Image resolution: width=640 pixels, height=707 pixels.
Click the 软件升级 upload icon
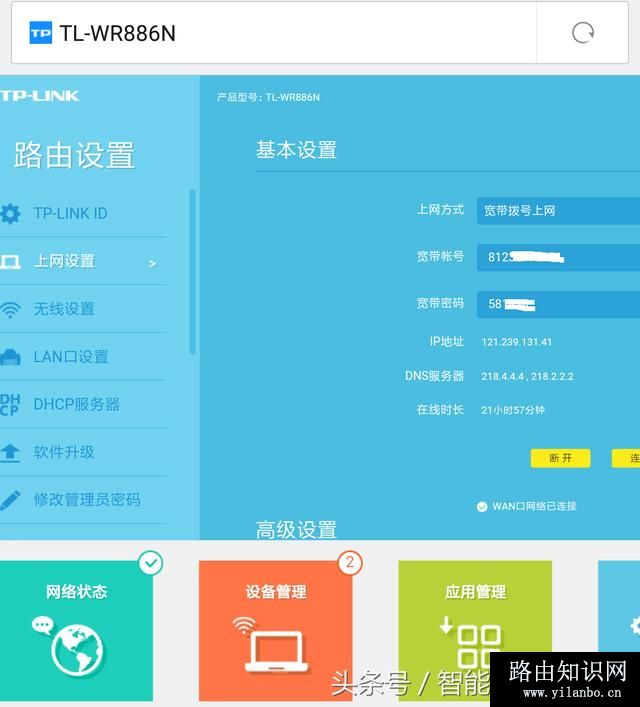click(10, 453)
